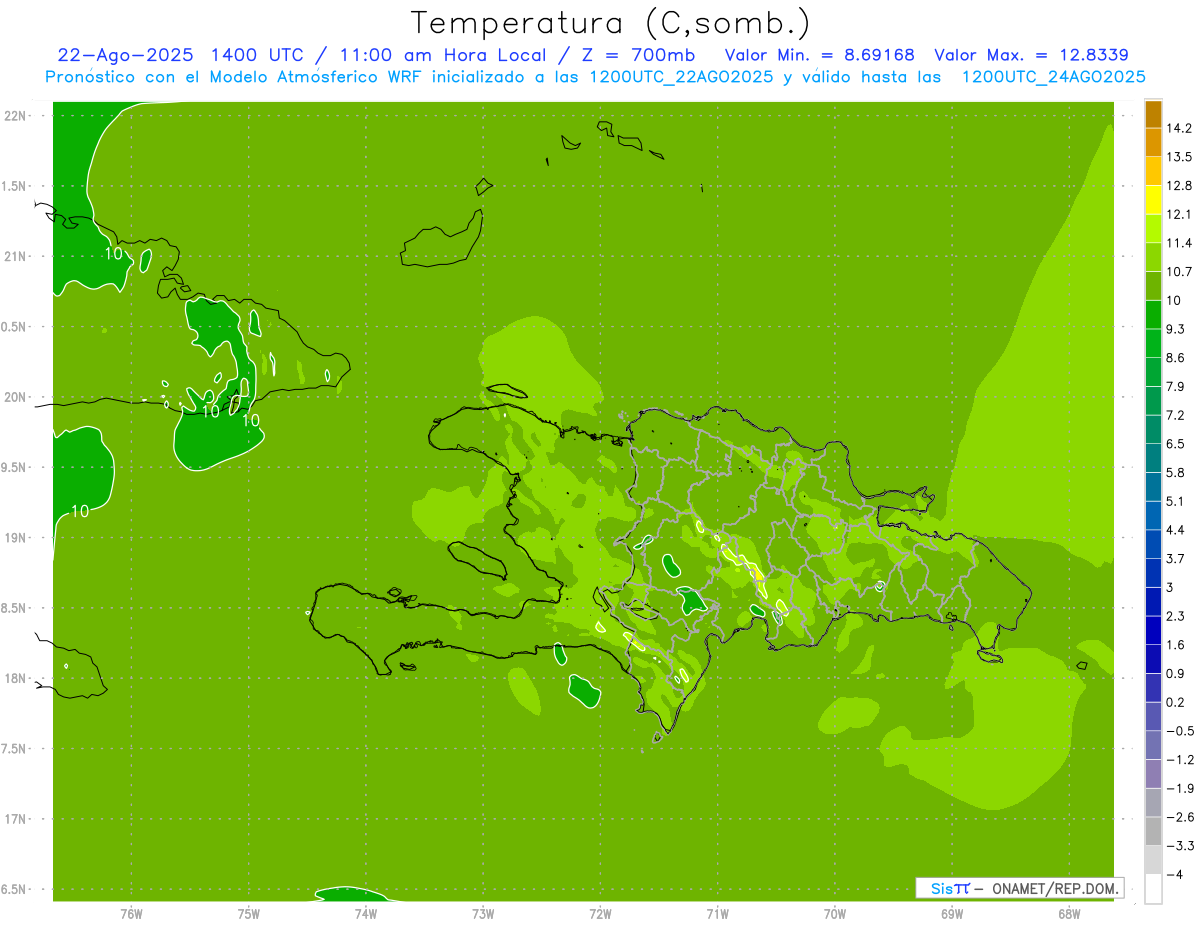Pick the purple swatch between -1.2 and -1.9
The width and height of the screenshot is (1200, 927).
(x=1153, y=773)
